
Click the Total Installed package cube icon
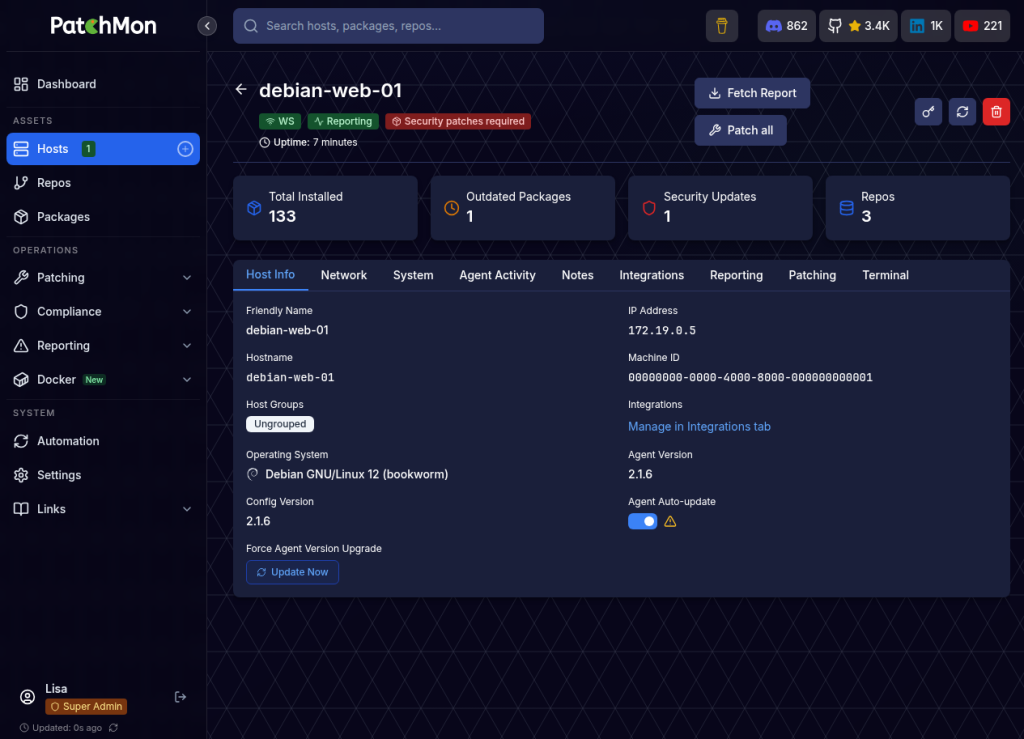click(x=254, y=208)
